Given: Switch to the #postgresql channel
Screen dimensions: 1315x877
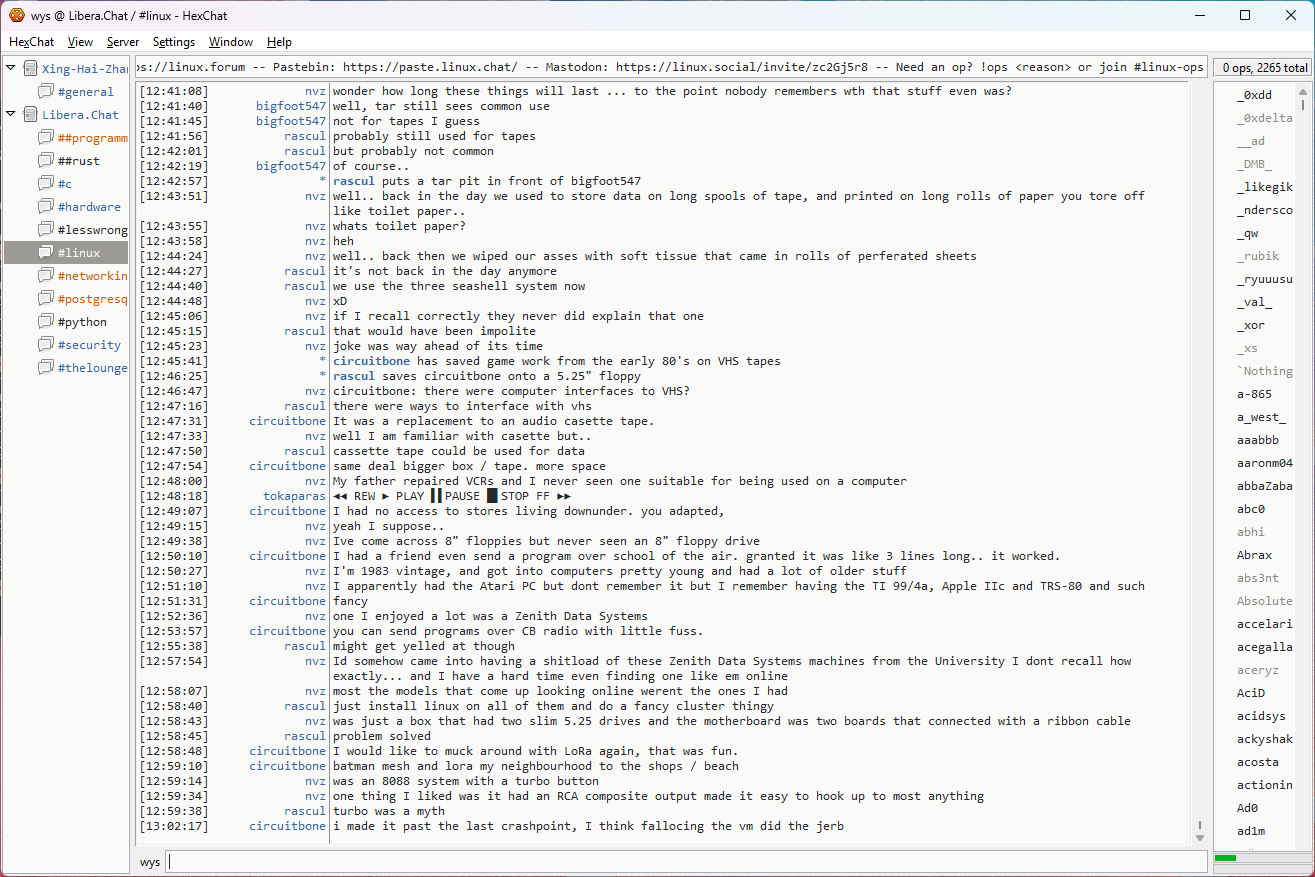Looking at the screenshot, I should (x=92, y=299).
